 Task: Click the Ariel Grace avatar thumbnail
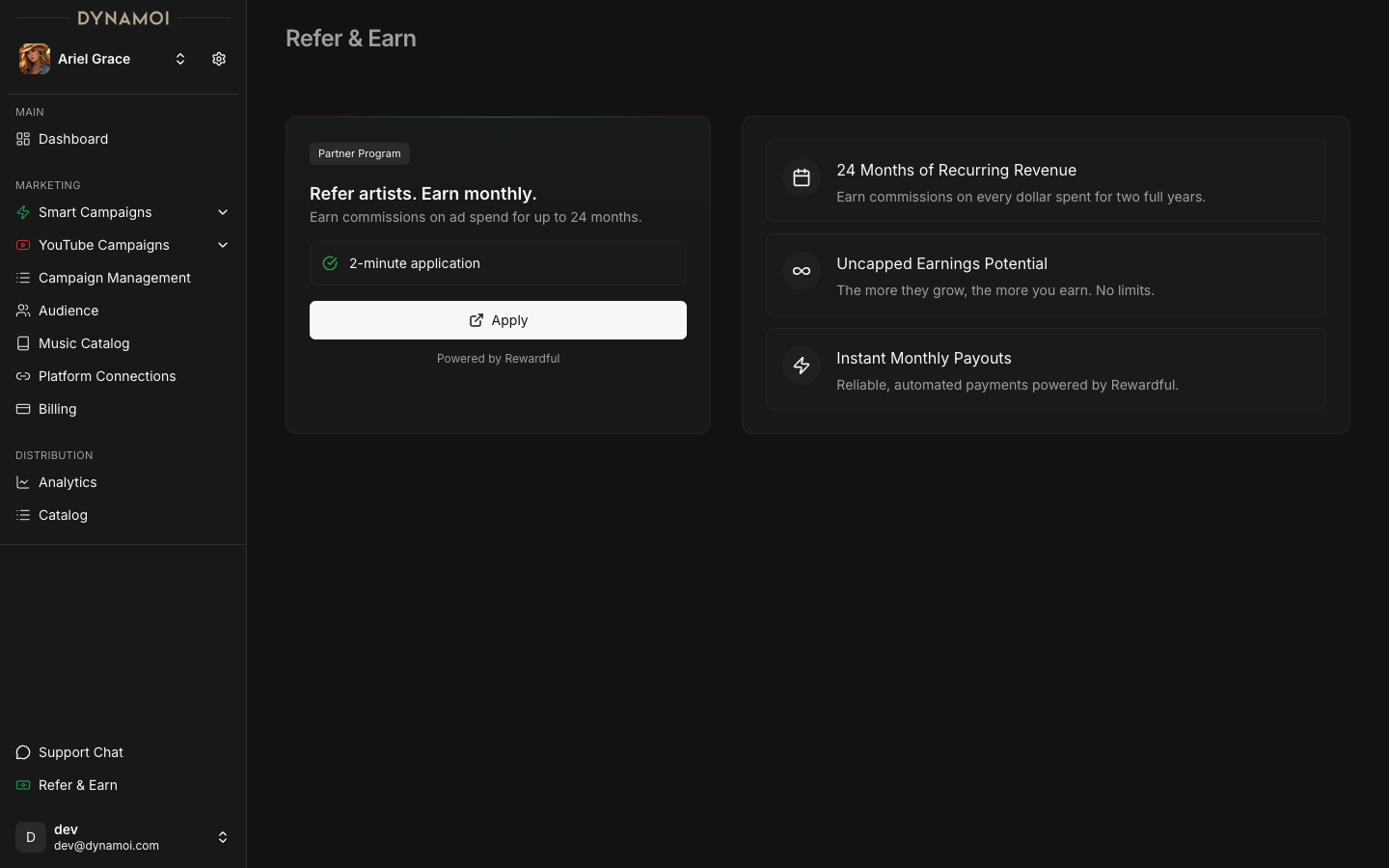34,59
